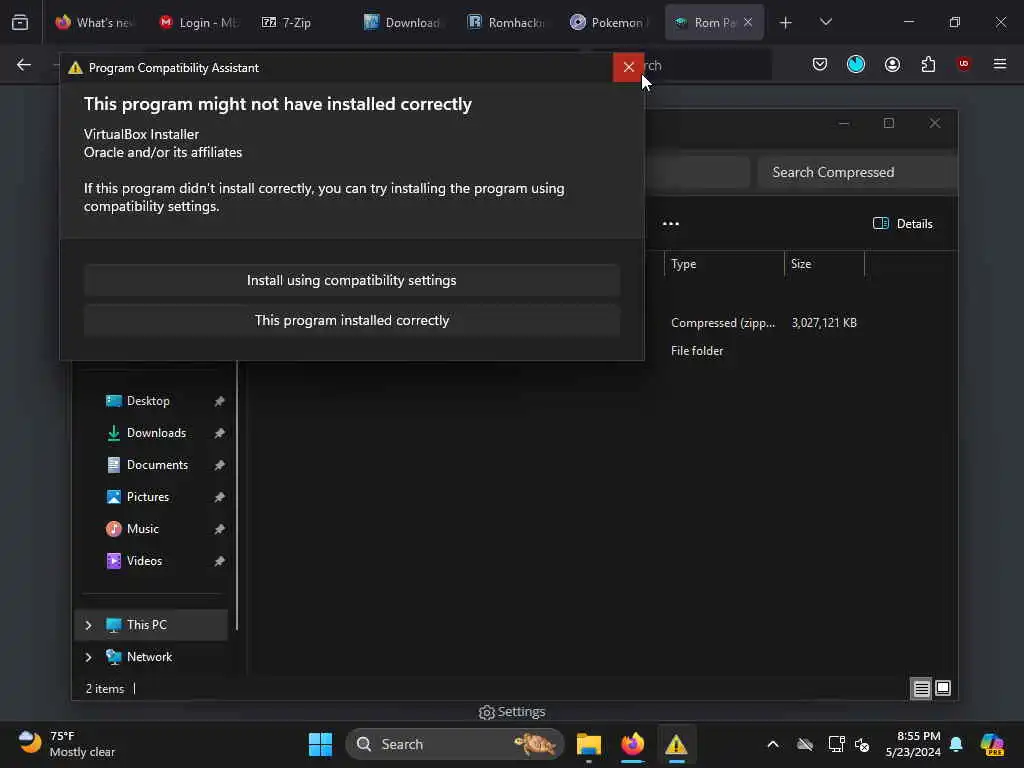Open the notifications bell icon
This screenshot has width=1024, height=768.
point(956,744)
